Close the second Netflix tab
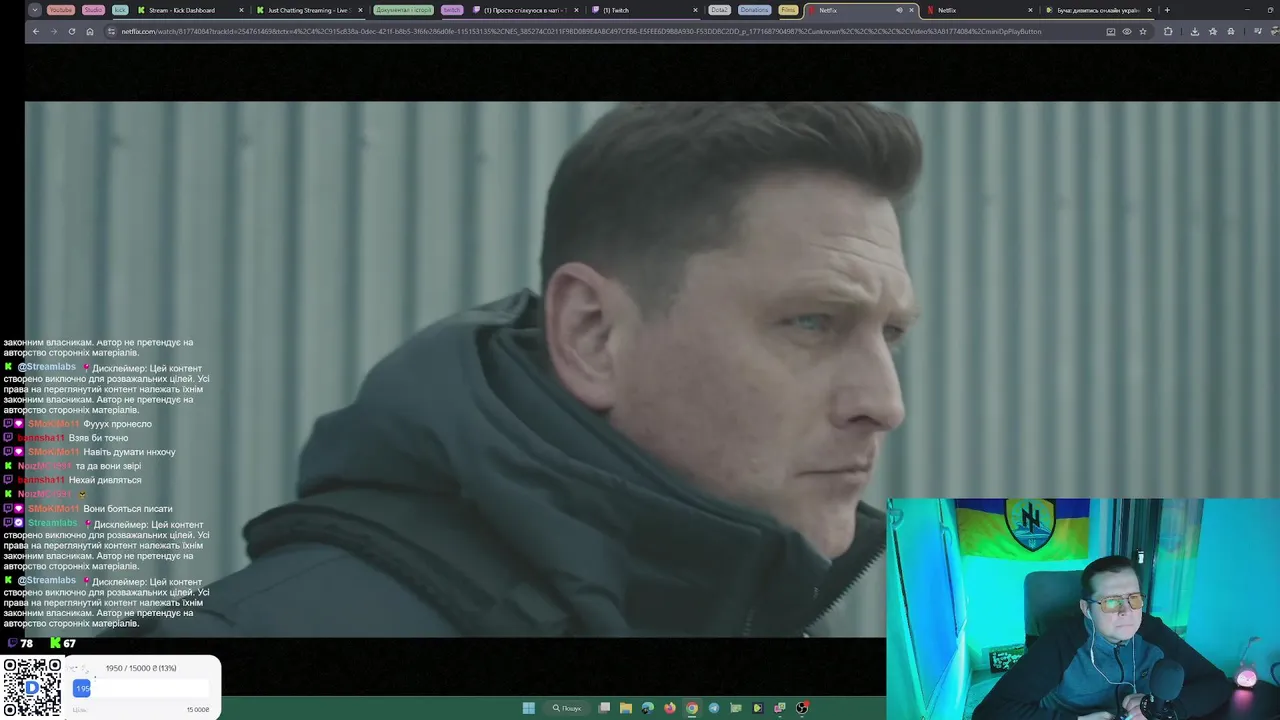This screenshot has height=720, width=1280. tap(1031, 10)
